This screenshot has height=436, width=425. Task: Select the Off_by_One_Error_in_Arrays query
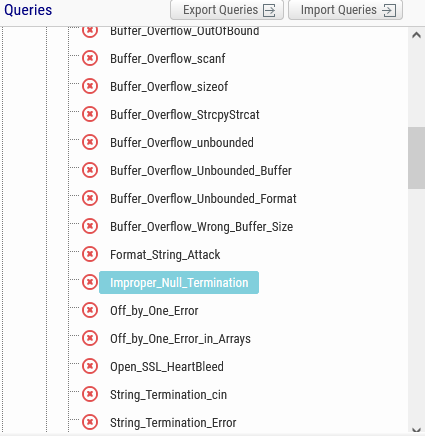click(x=180, y=339)
